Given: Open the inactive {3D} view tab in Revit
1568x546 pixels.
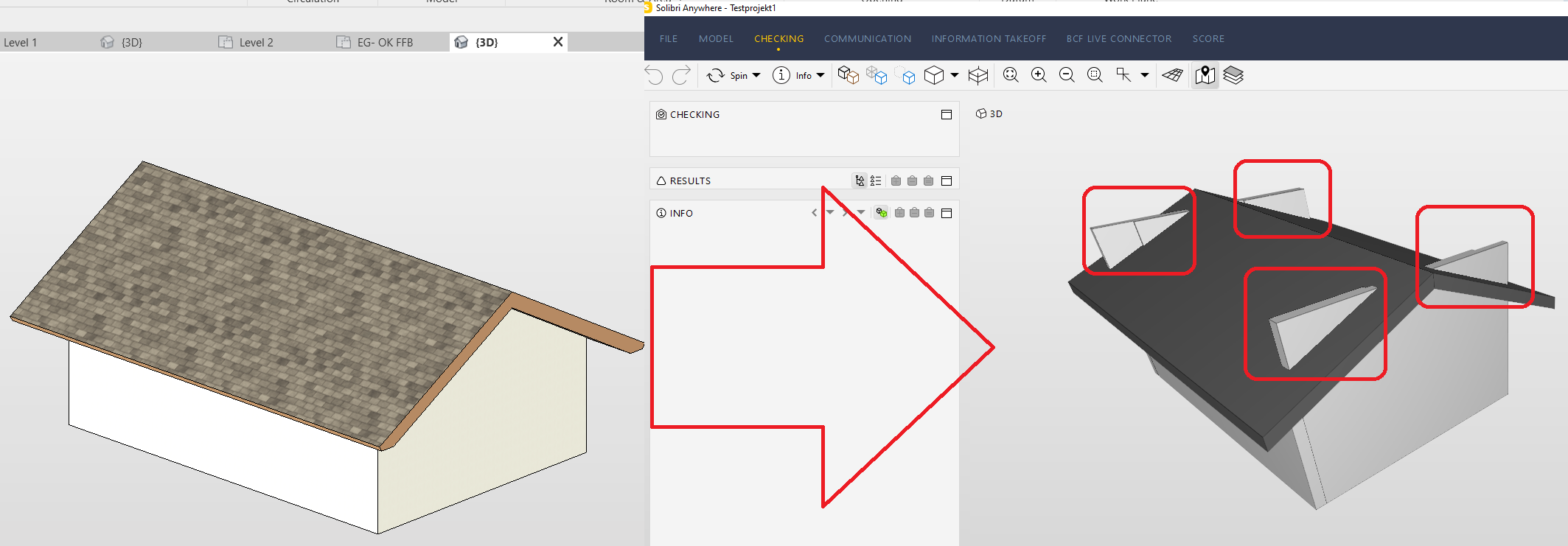Looking at the screenshot, I should pyautogui.click(x=131, y=42).
